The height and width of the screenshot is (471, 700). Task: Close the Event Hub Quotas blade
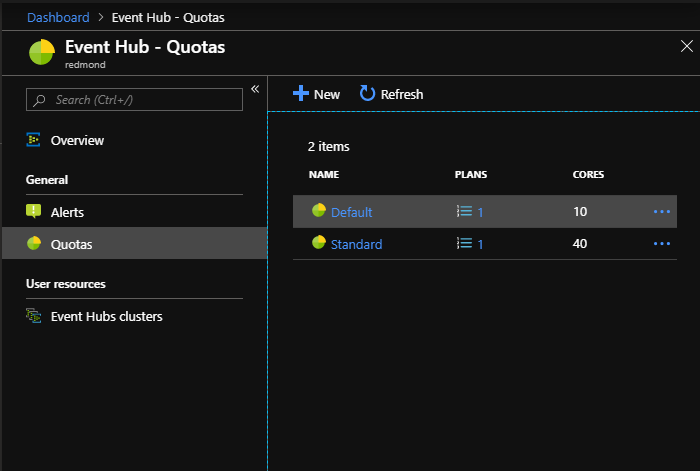[x=686, y=46]
